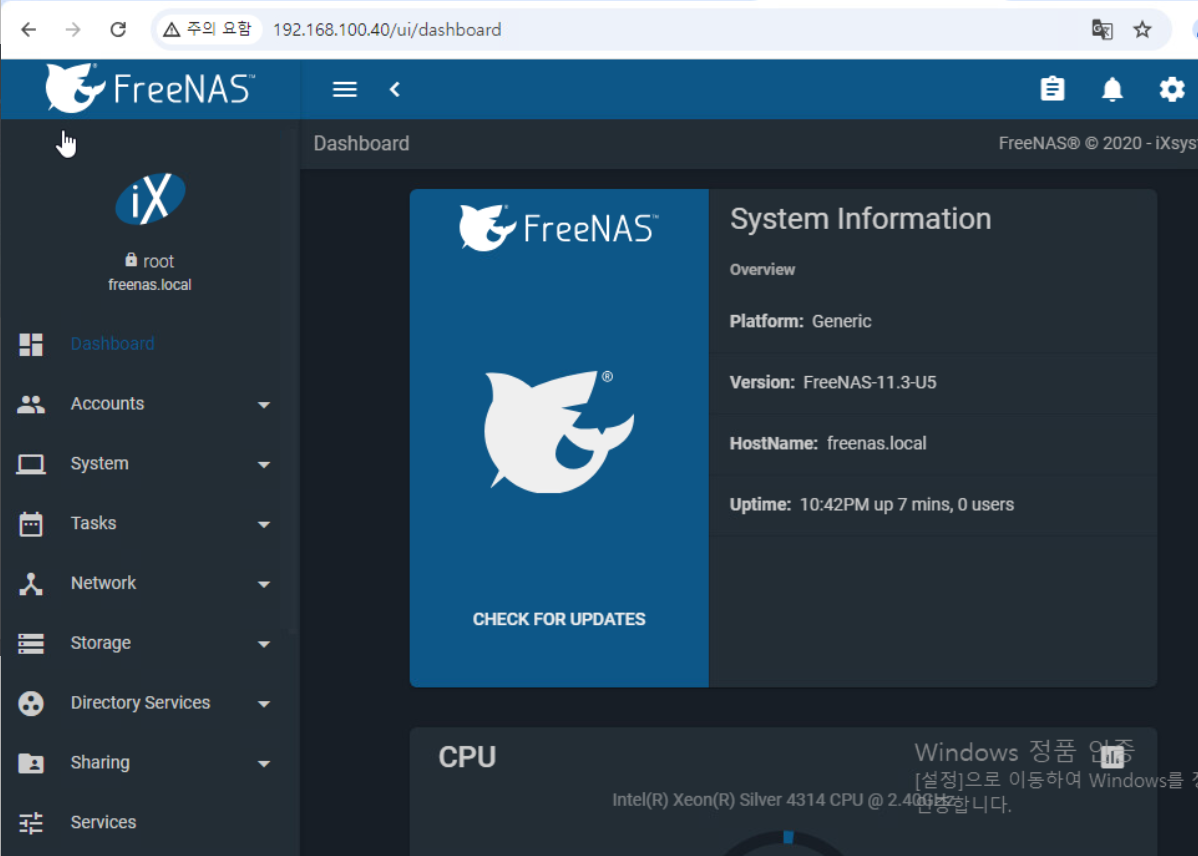This screenshot has height=856, width=1198.
Task: Click the iX user avatar logo
Action: click(x=150, y=199)
